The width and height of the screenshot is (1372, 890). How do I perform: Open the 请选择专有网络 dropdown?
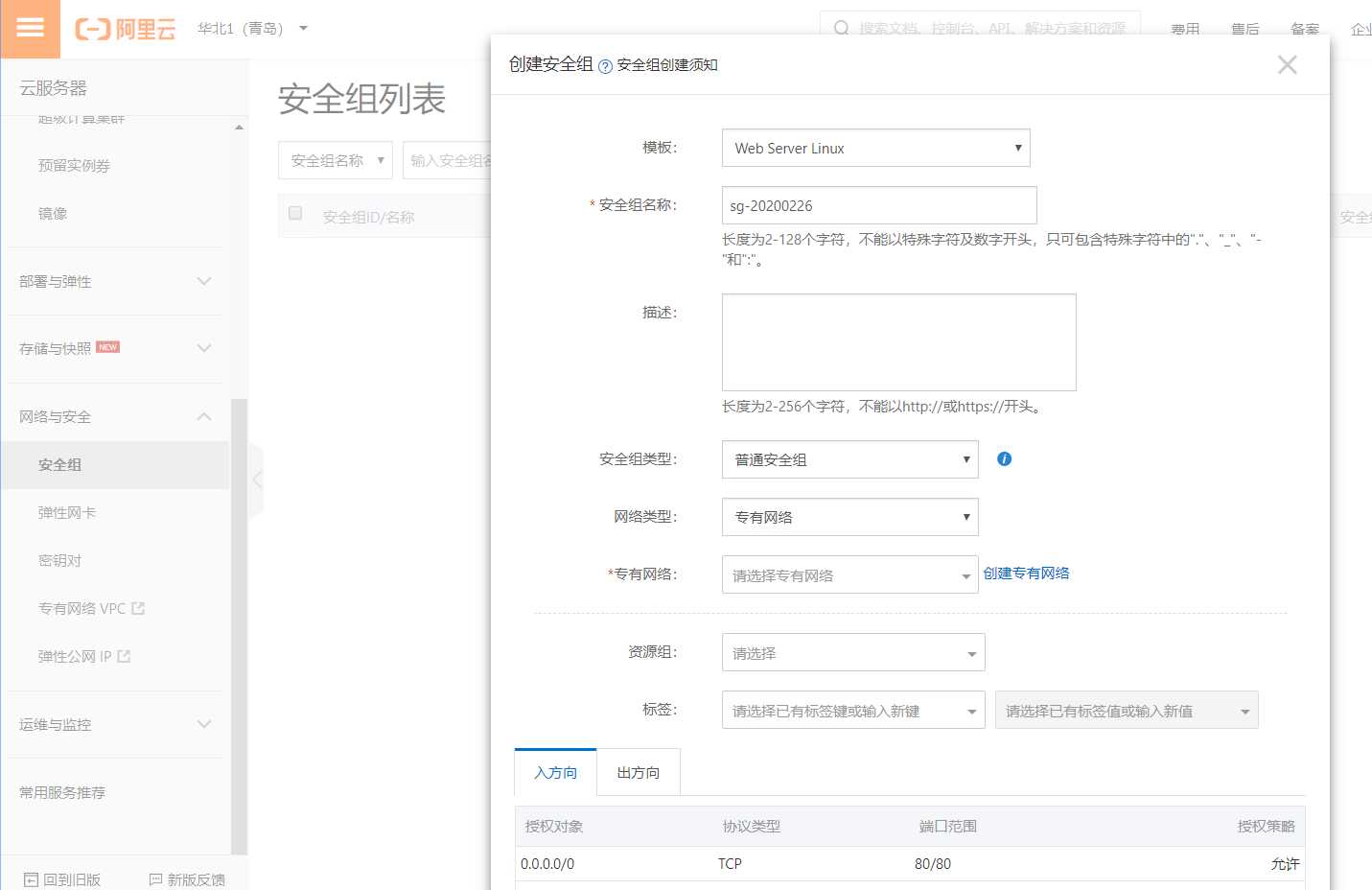(850, 574)
